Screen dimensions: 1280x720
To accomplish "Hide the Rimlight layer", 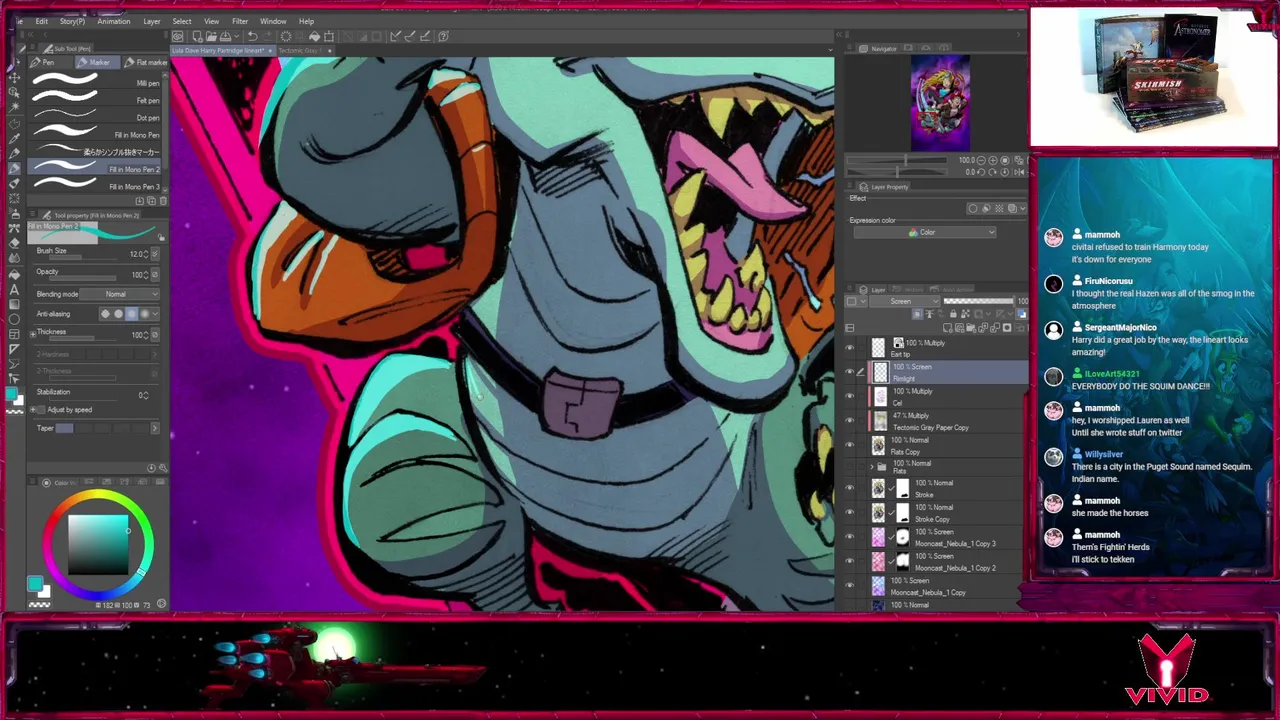I will [849, 372].
